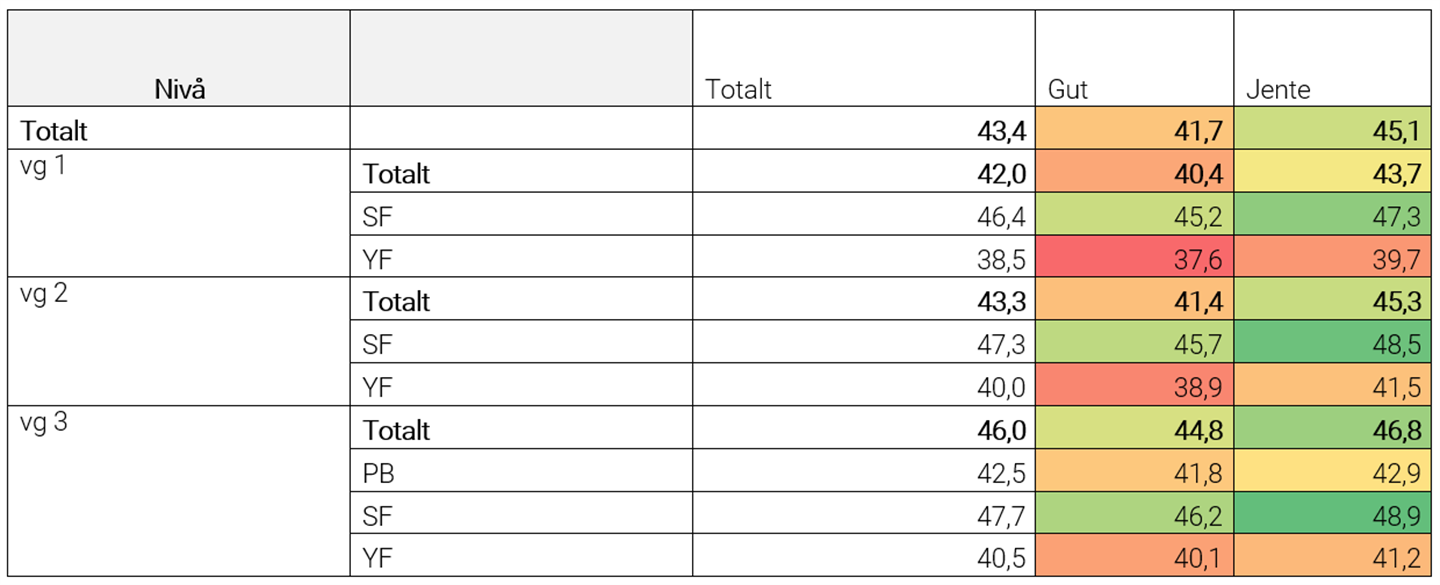Select the vg 2 row group
The image size is (1440, 585).
click(179, 342)
